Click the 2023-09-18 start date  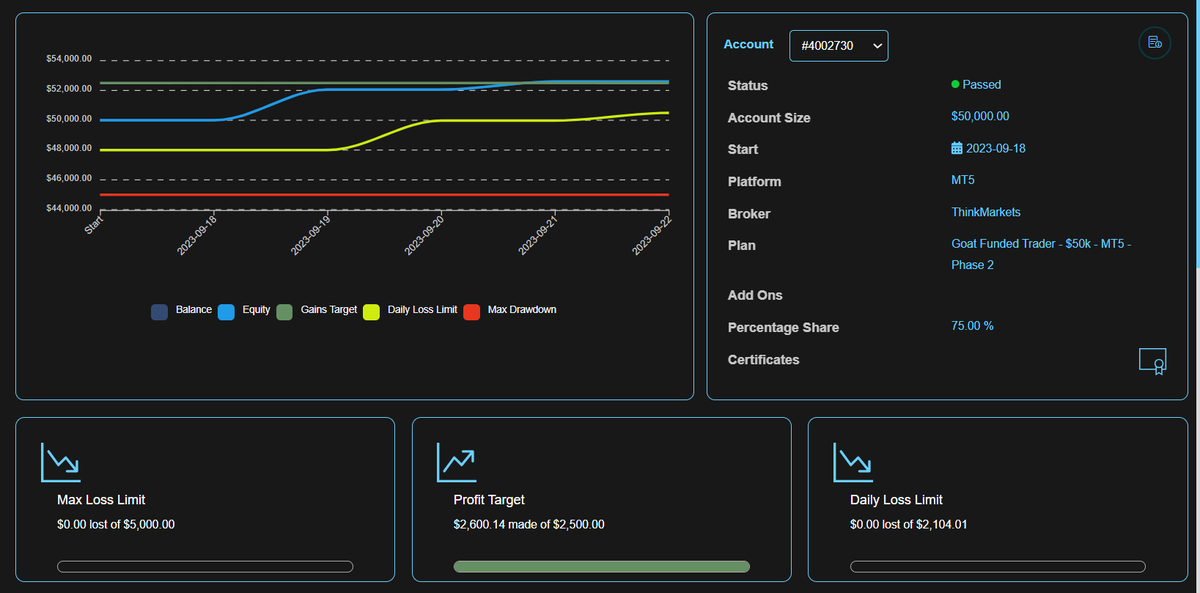(x=996, y=149)
